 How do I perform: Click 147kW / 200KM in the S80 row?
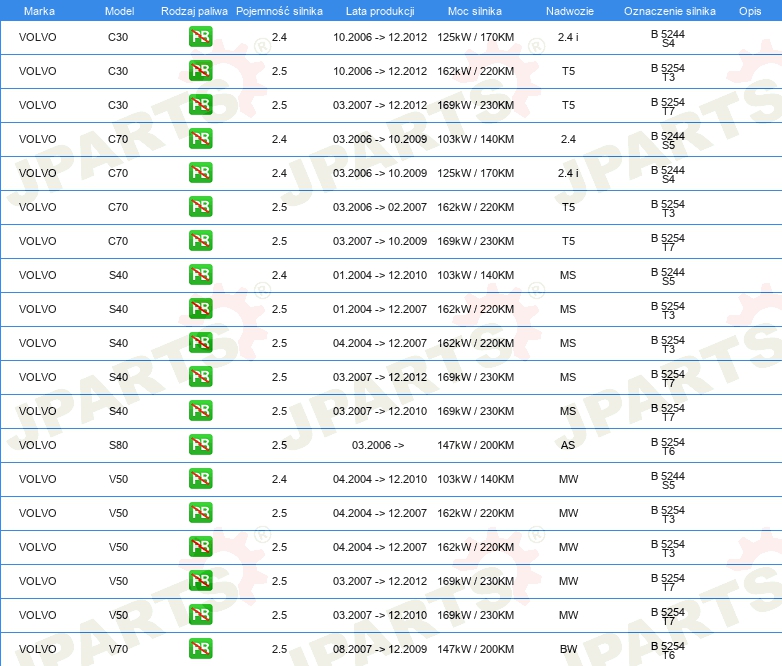click(475, 445)
